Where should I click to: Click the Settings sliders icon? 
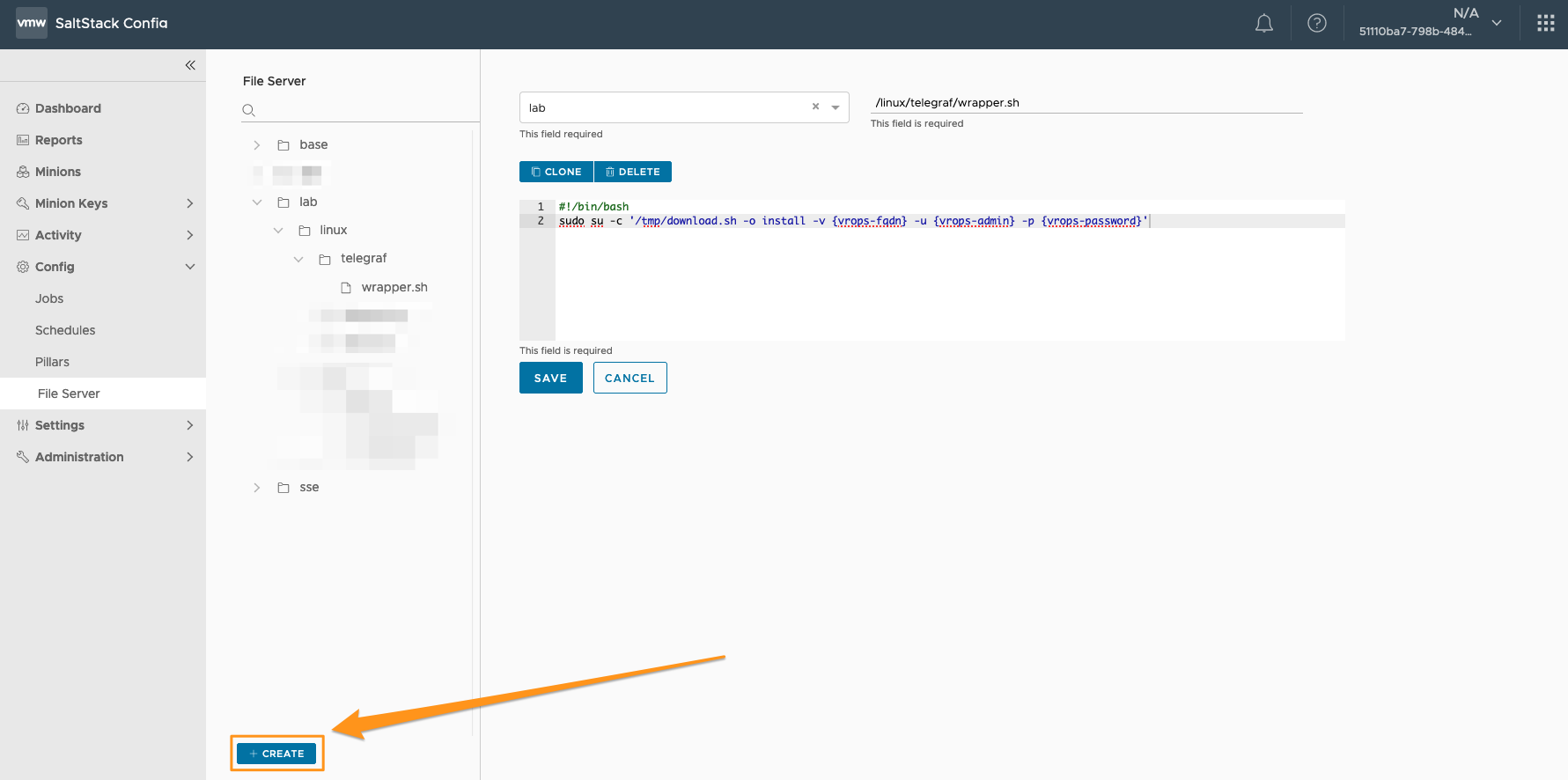click(23, 425)
